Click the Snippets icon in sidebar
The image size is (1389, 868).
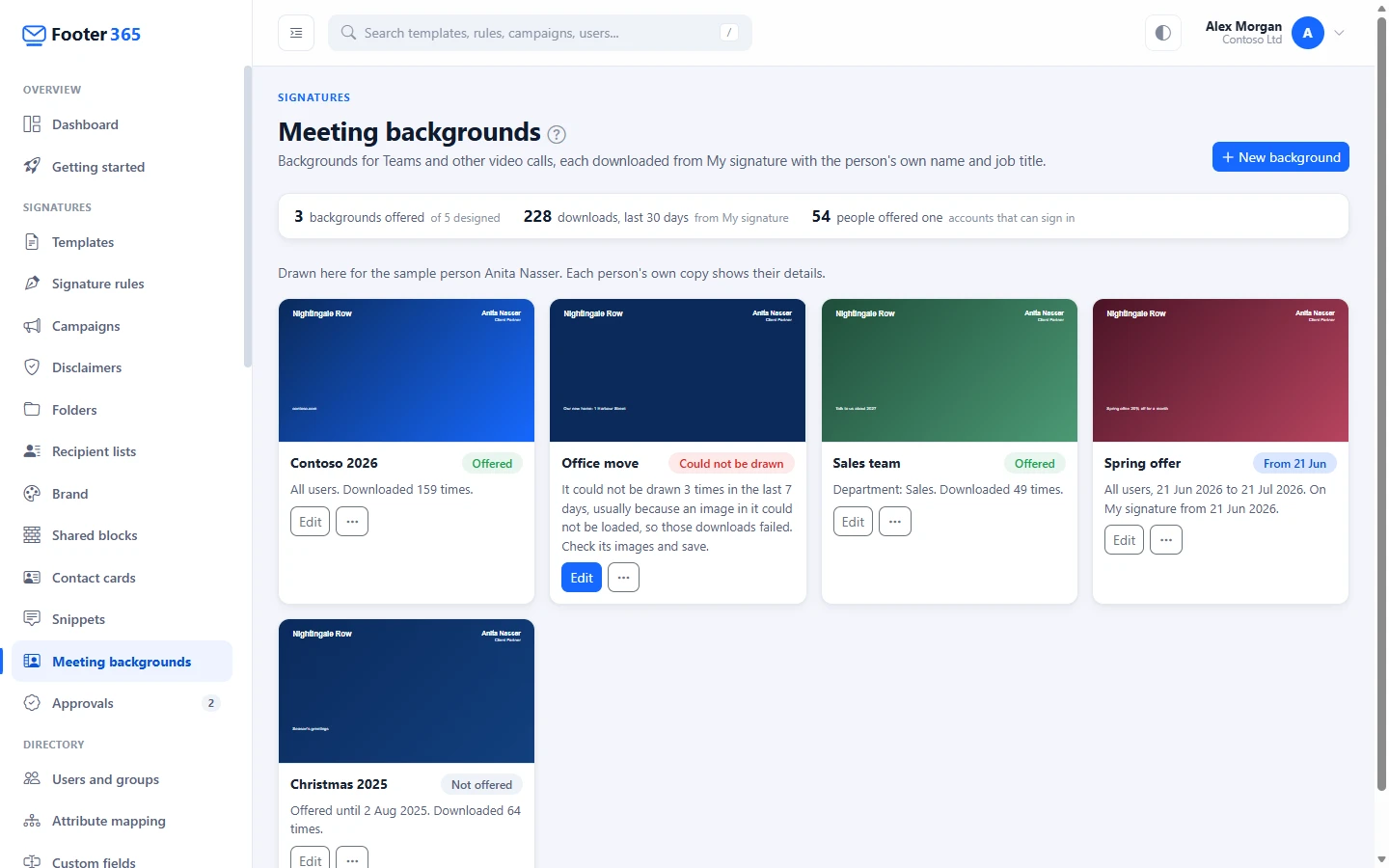(x=32, y=619)
